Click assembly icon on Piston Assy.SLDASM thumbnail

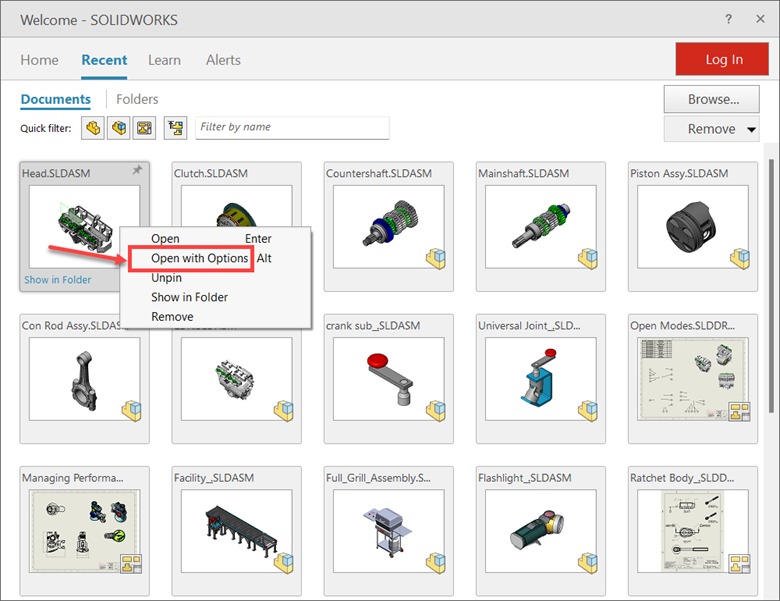point(740,259)
